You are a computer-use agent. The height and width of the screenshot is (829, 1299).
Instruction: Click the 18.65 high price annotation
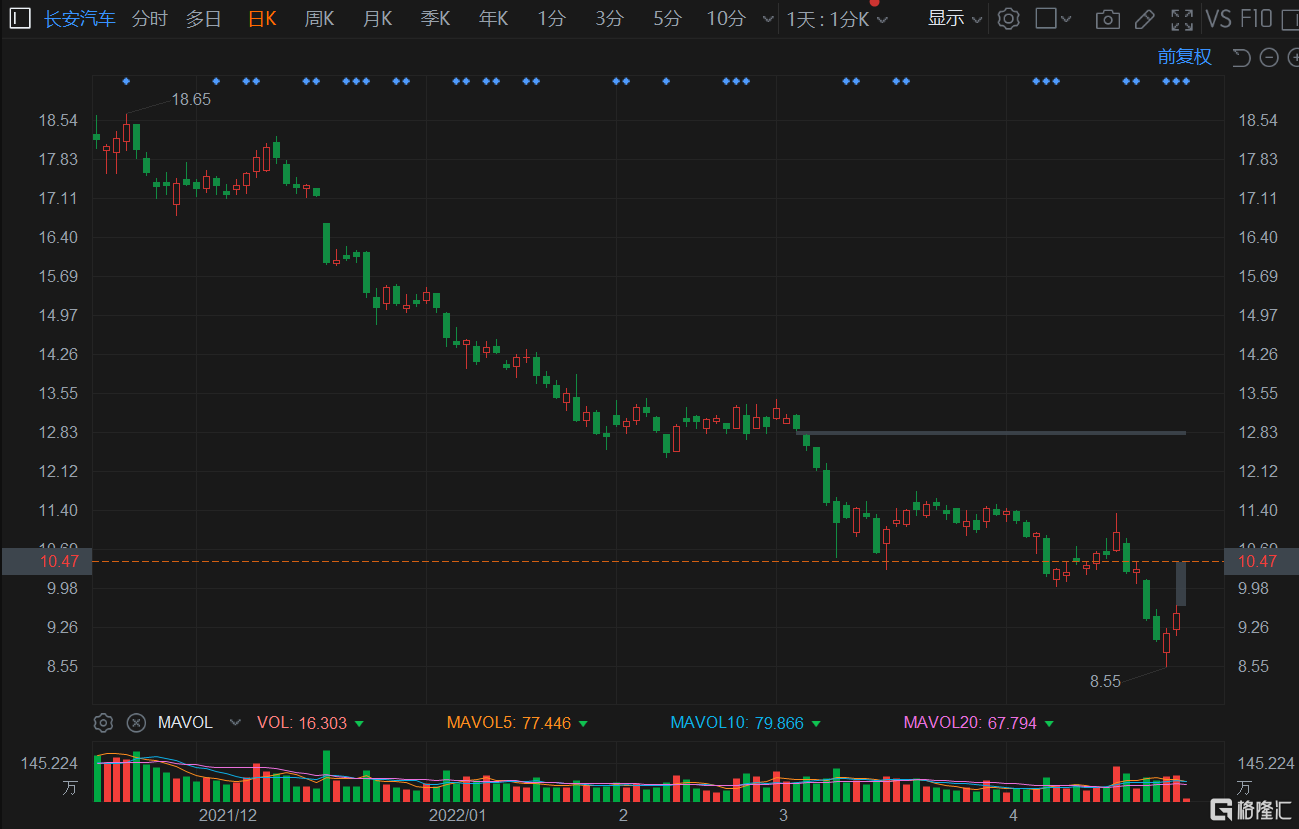tap(191, 99)
